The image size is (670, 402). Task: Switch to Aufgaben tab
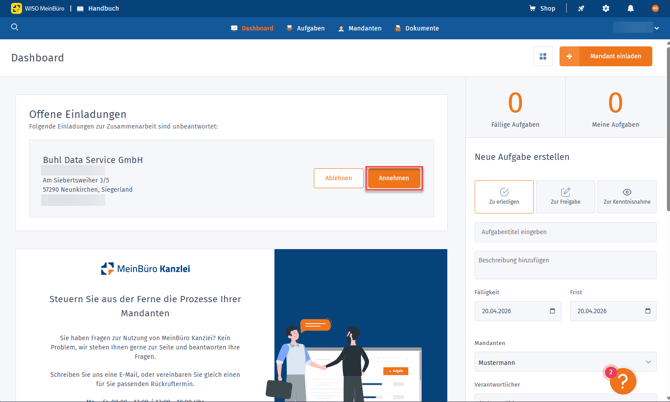[x=306, y=28]
